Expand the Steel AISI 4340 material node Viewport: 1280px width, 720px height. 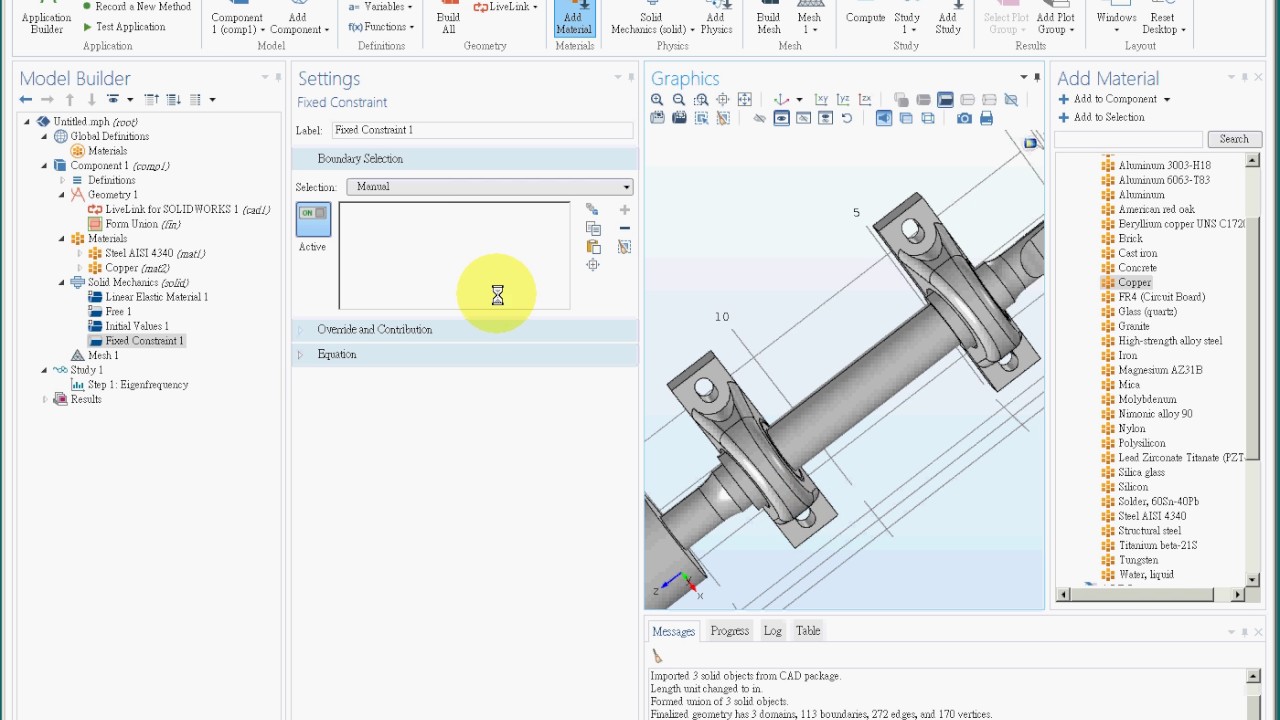coord(80,253)
